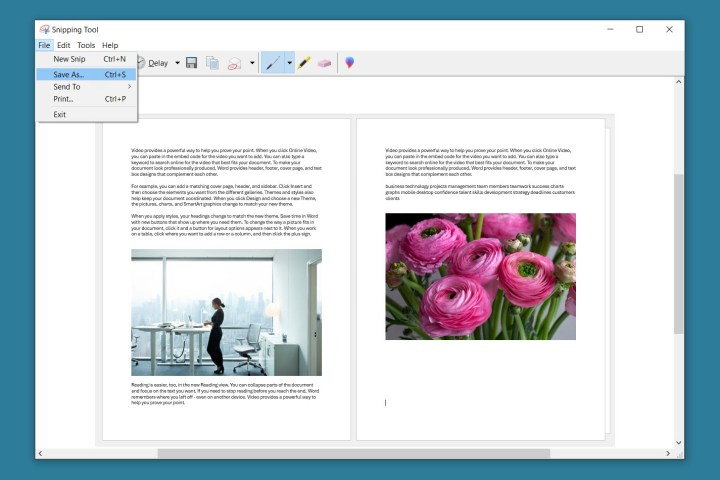Click the Save Snip floppy disk icon

coord(191,63)
